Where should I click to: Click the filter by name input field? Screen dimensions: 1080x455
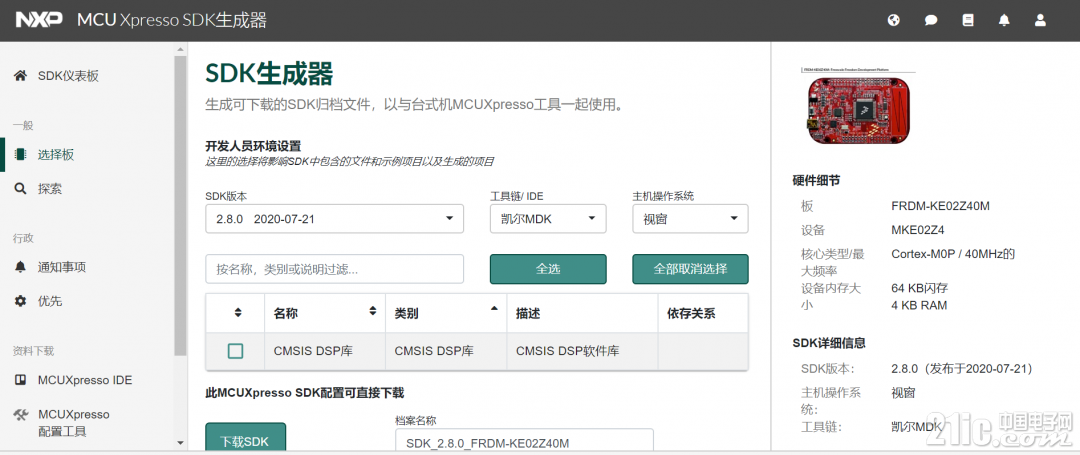coord(334,269)
